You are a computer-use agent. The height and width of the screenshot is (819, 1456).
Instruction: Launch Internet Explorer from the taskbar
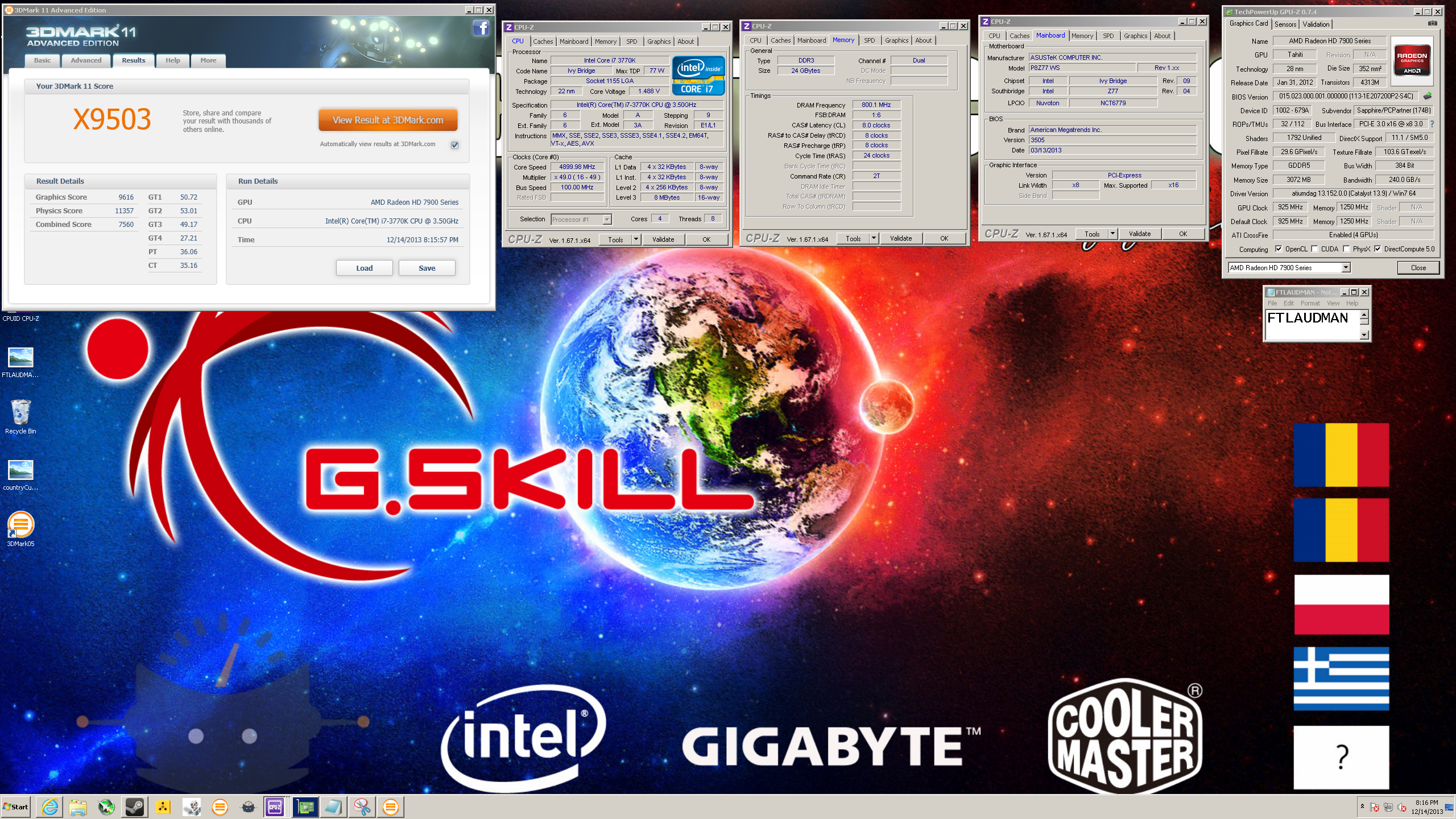point(49,806)
